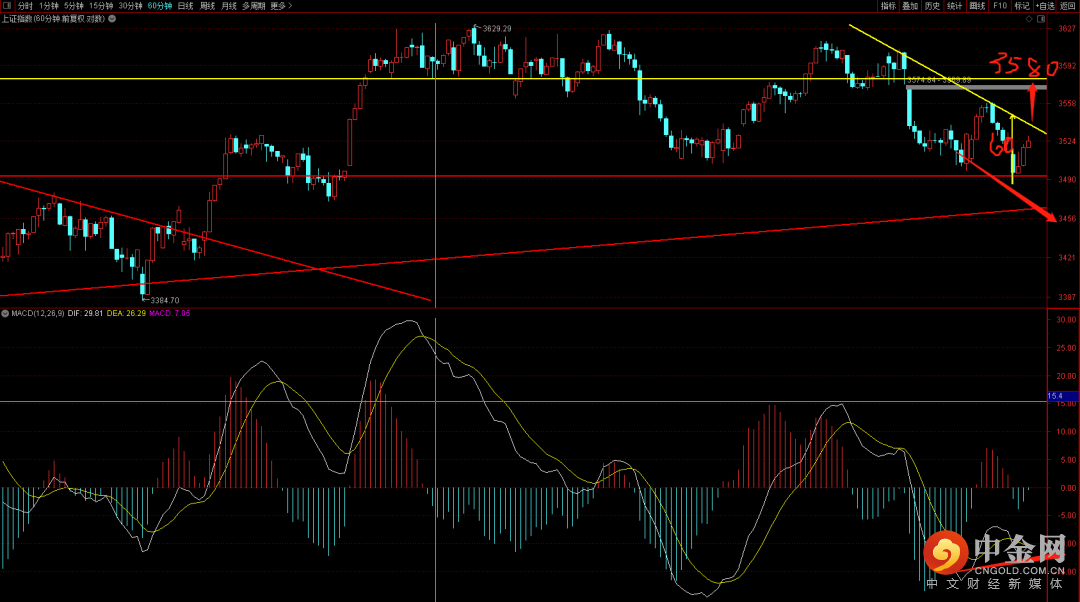Image resolution: width=1080 pixels, height=602 pixels.
Task: Select the 周线 weekly period
Action: (208, 6)
